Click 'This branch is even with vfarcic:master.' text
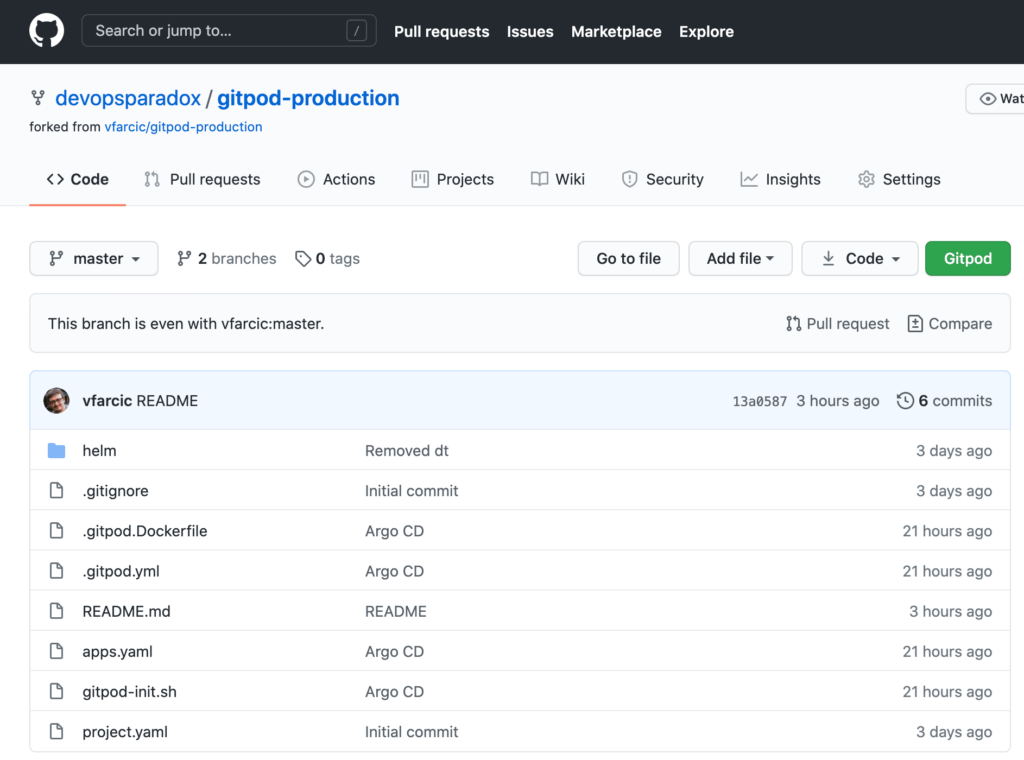 186,324
